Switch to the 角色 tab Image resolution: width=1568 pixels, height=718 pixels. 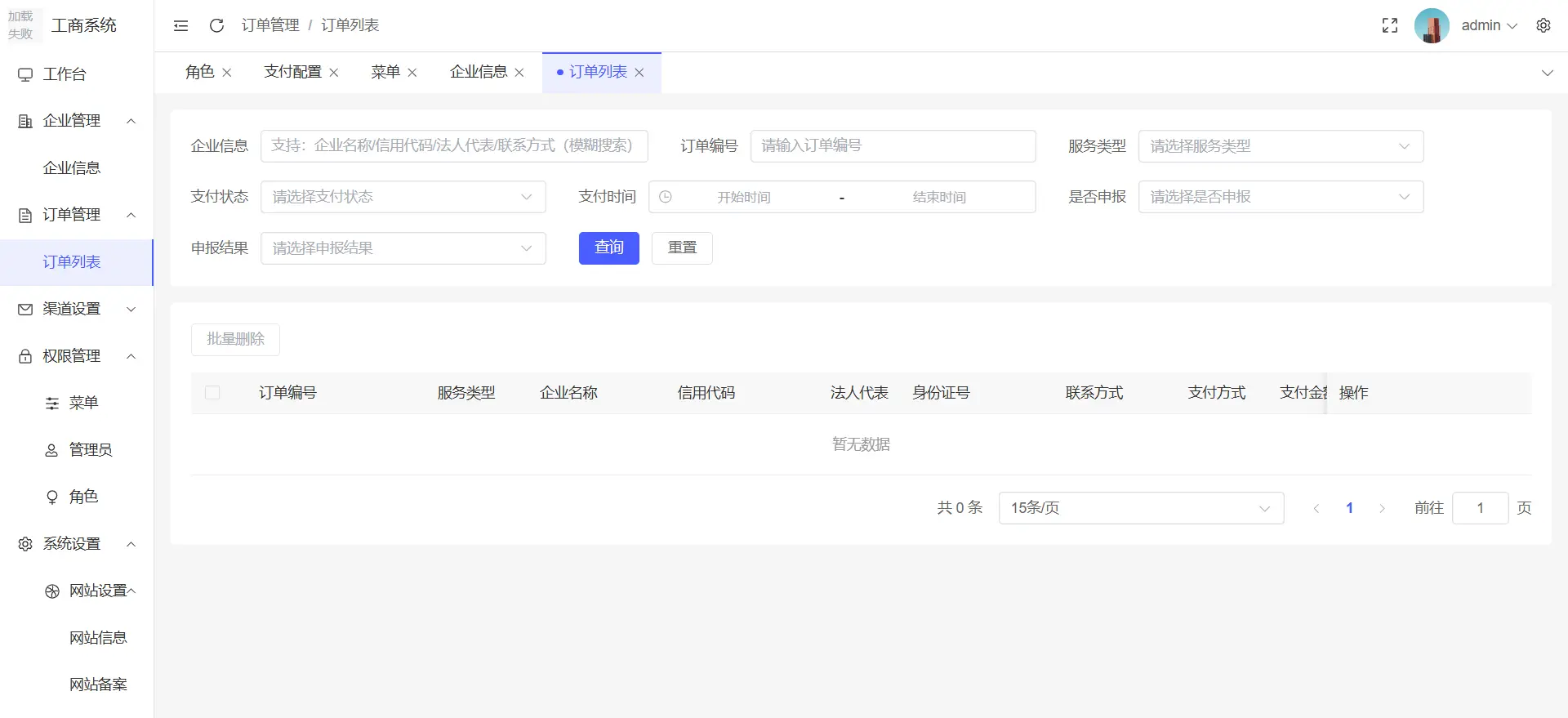200,72
